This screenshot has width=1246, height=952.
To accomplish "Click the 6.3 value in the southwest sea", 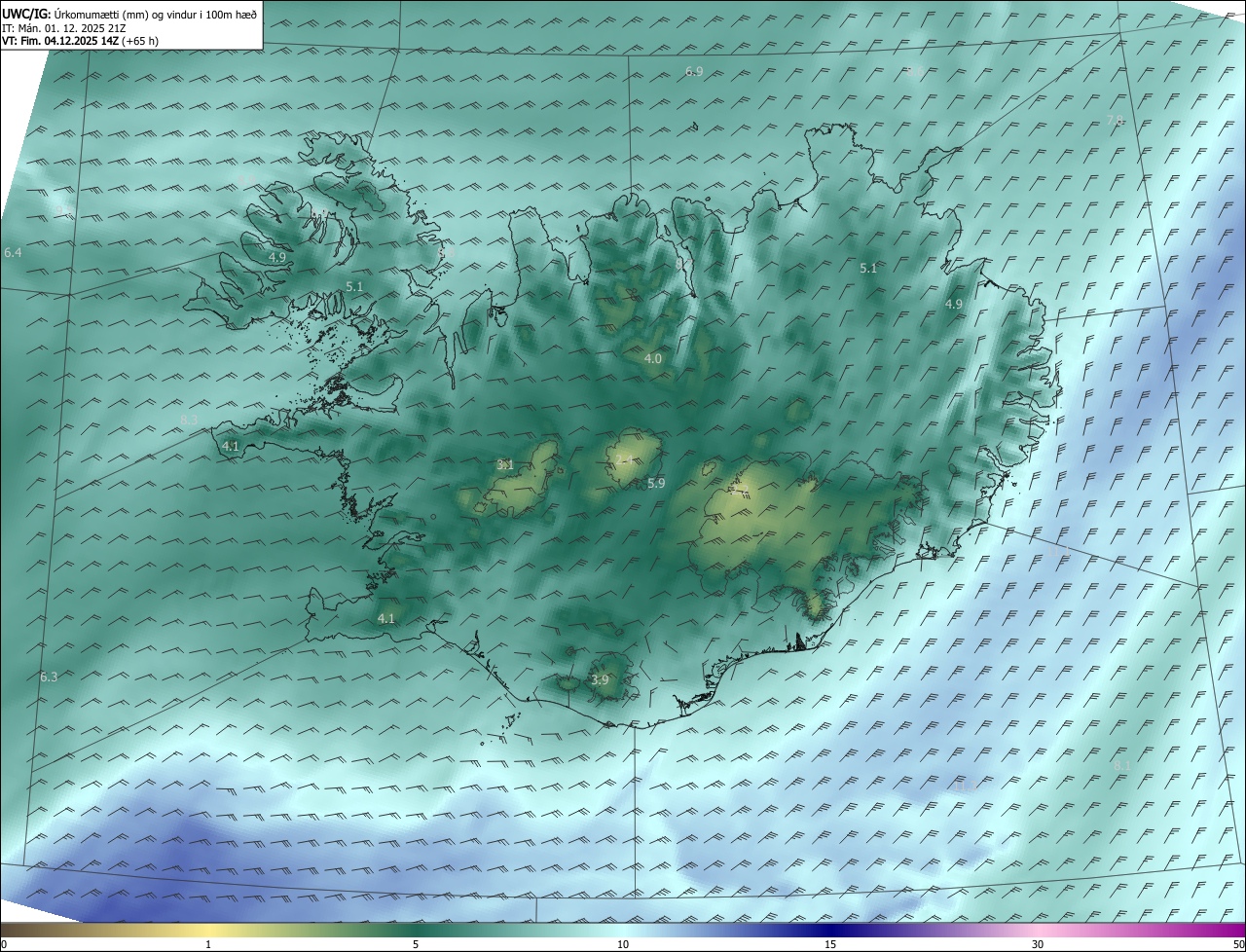I will (49, 677).
